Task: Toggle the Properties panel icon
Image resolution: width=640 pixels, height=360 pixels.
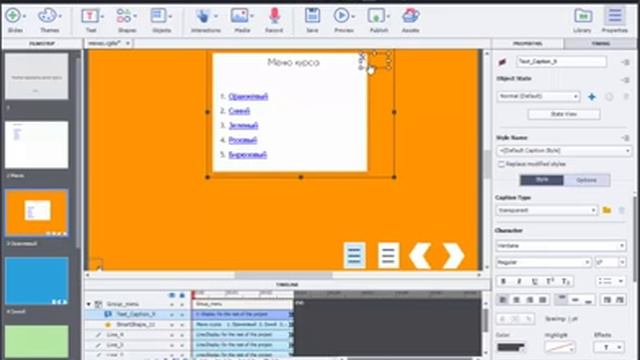Action: tap(615, 16)
